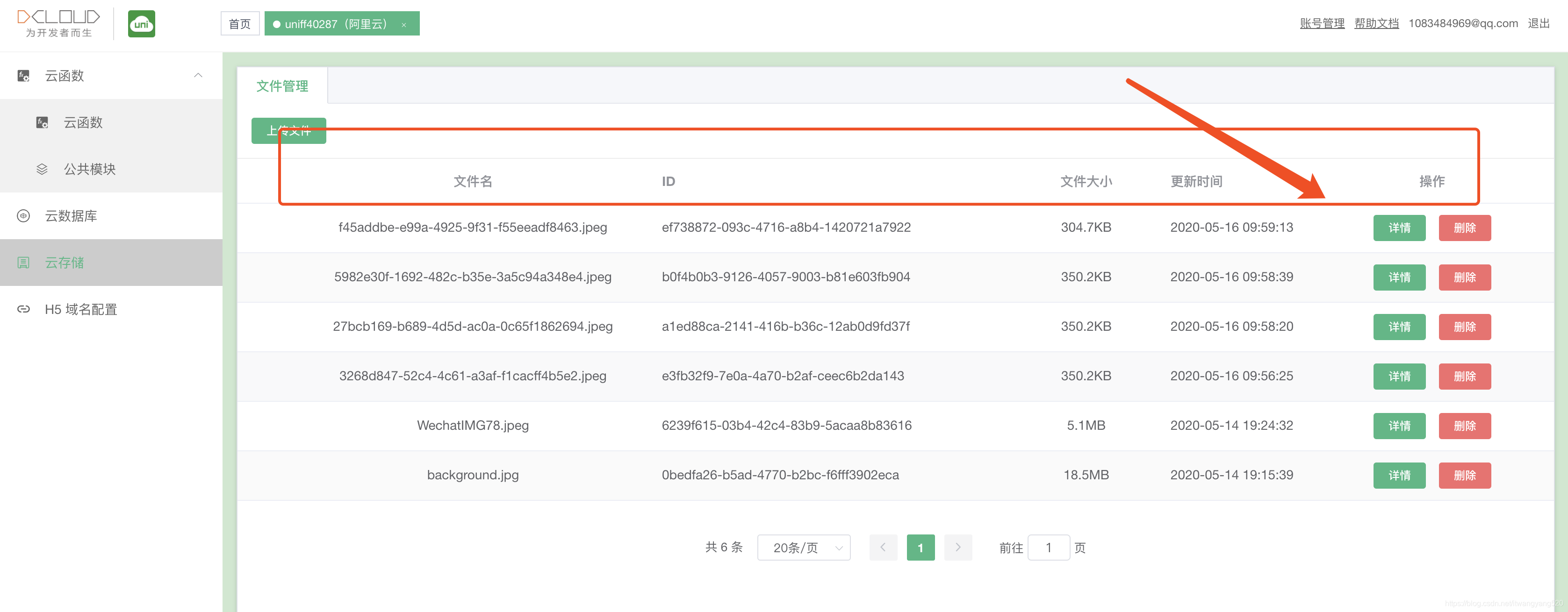
Task: Select page 1 in pagination
Action: coord(921,548)
